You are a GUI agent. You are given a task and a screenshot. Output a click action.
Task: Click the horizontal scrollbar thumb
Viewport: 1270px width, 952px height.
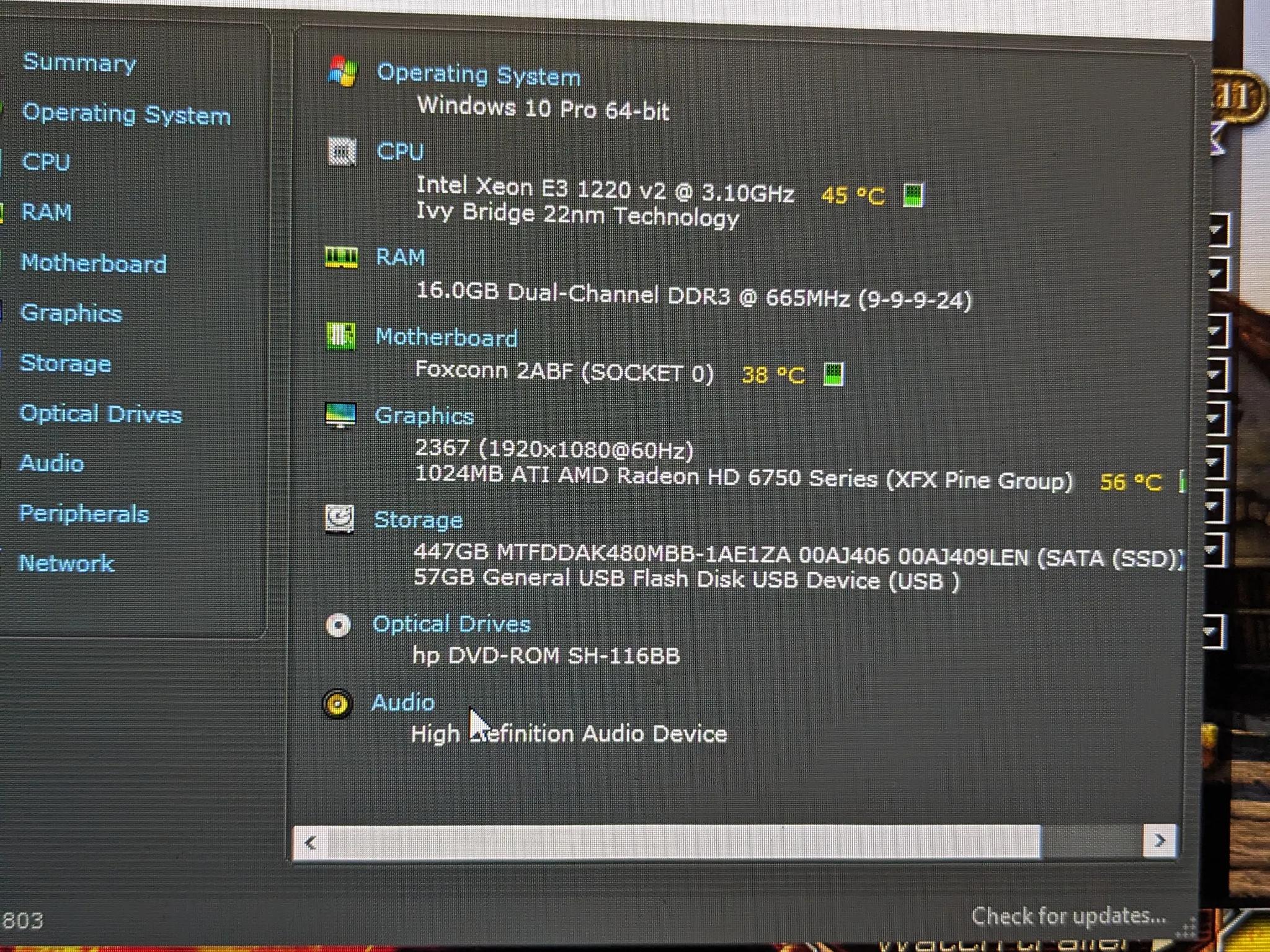(685, 842)
